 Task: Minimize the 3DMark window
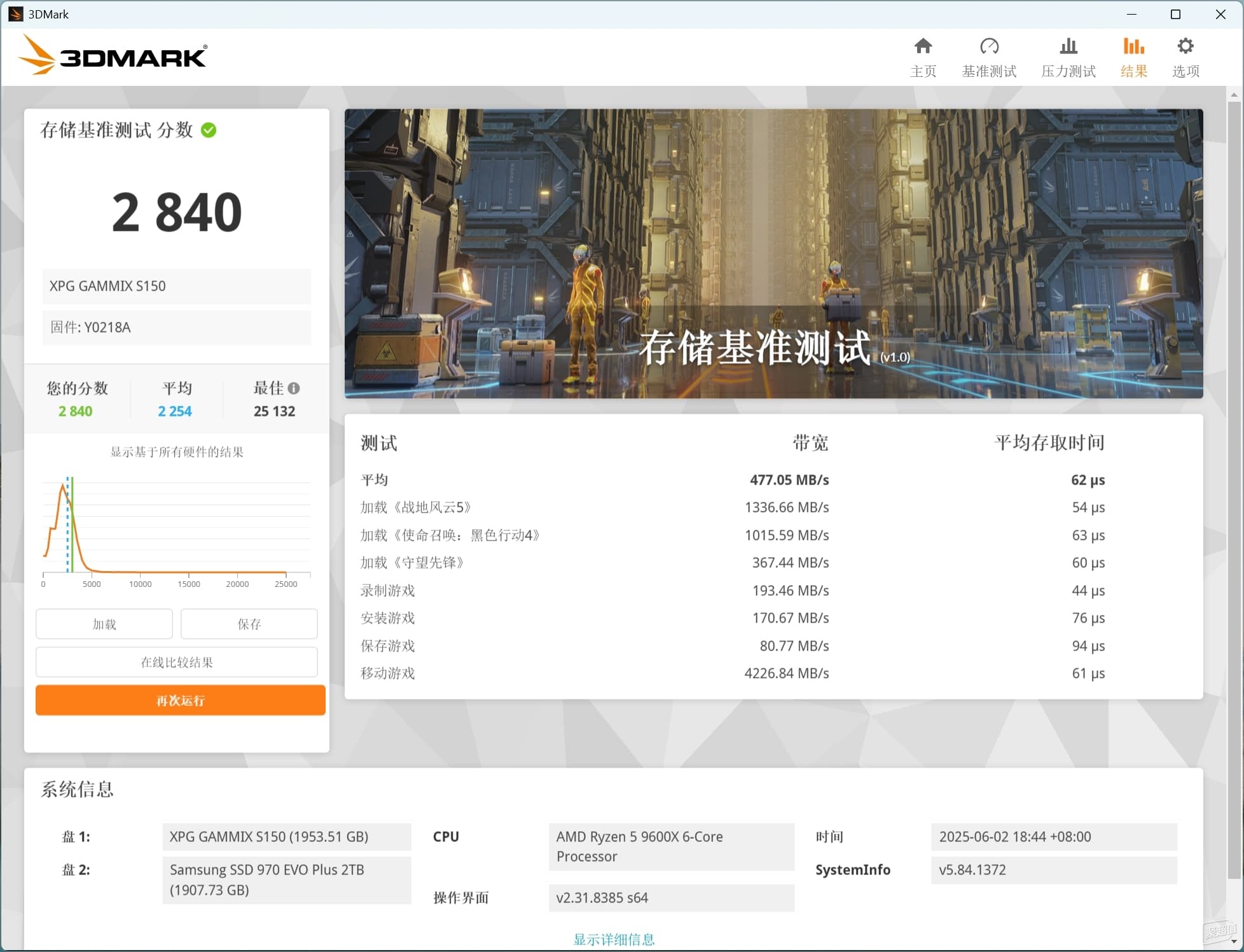[1131, 14]
